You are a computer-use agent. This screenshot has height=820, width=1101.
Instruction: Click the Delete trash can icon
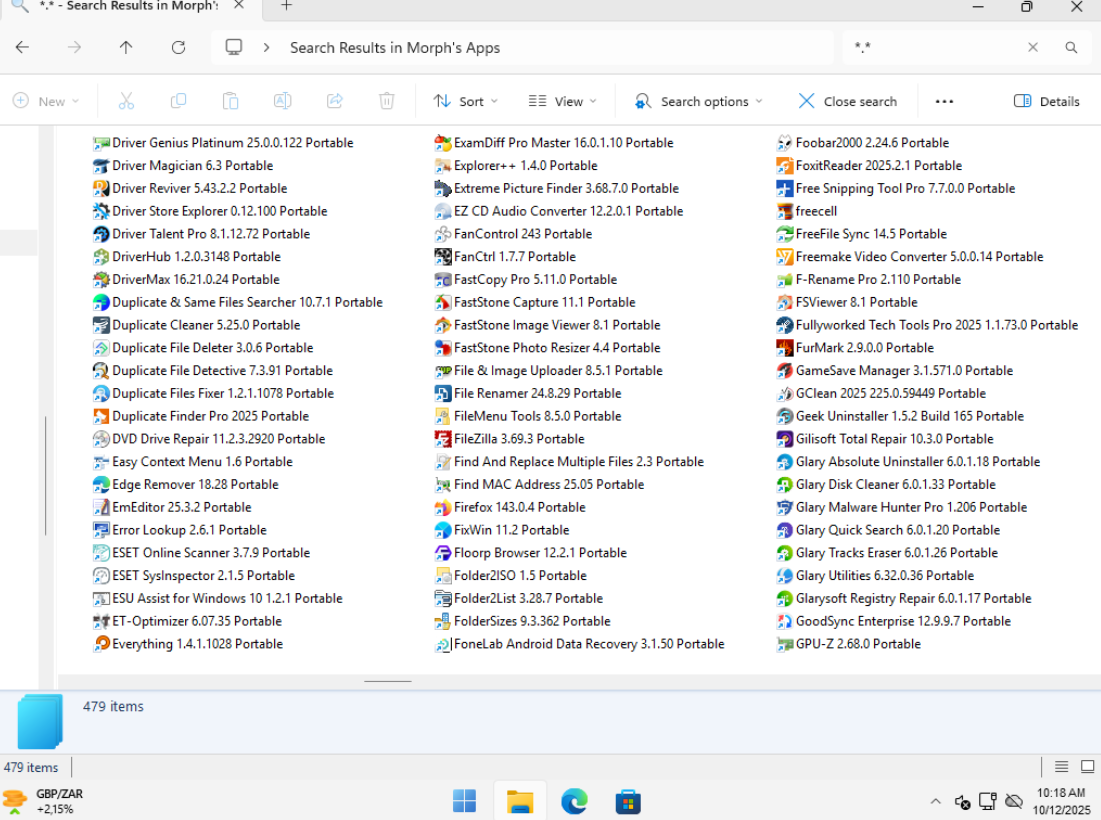coord(387,101)
